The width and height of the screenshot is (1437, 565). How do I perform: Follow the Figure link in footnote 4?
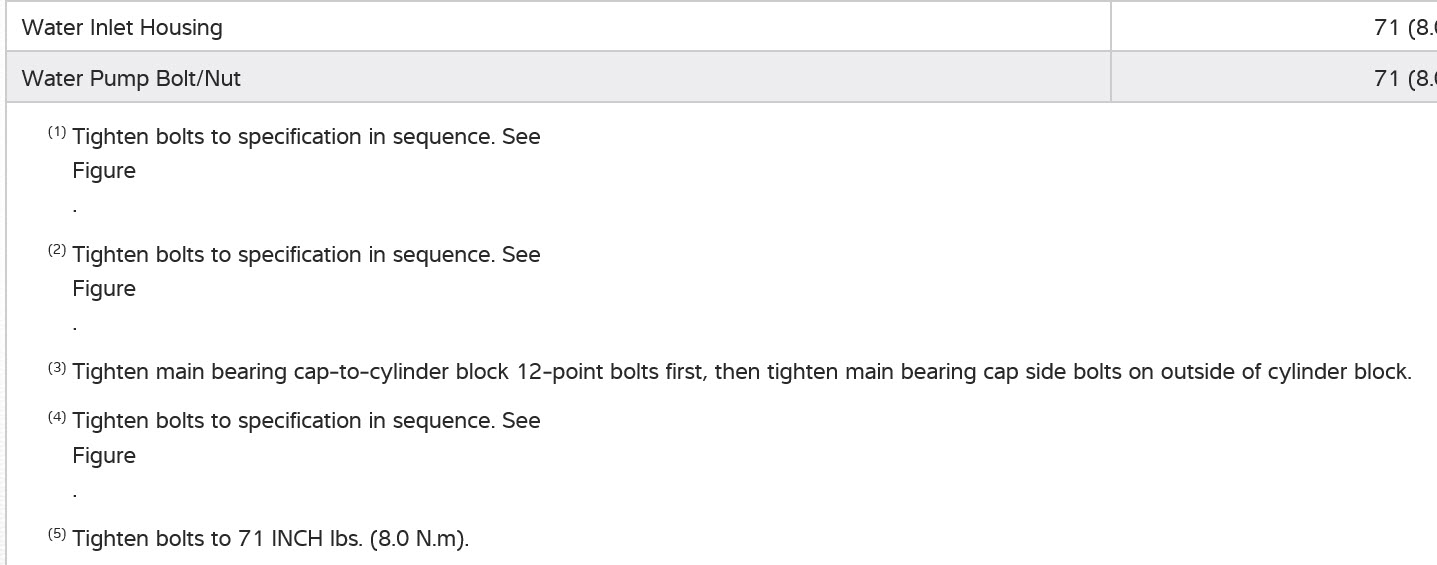coord(103,456)
